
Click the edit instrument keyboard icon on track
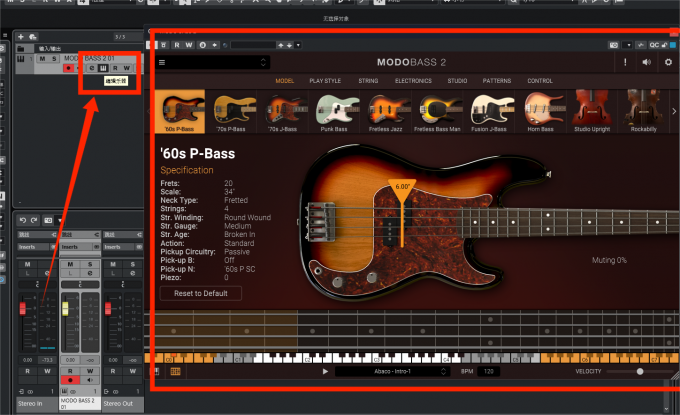tap(103, 68)
